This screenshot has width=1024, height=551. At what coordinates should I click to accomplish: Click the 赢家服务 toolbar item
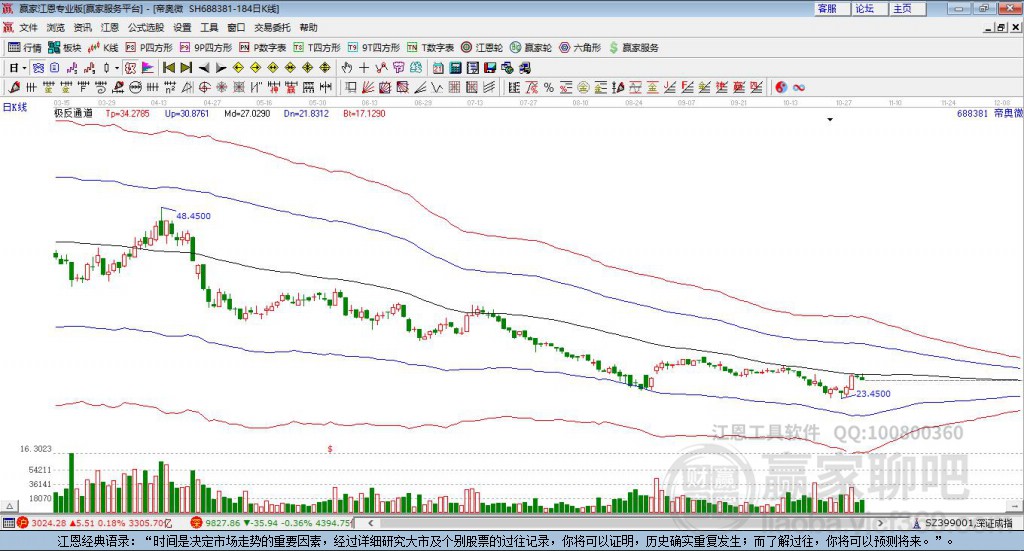(x=635, y=47)
